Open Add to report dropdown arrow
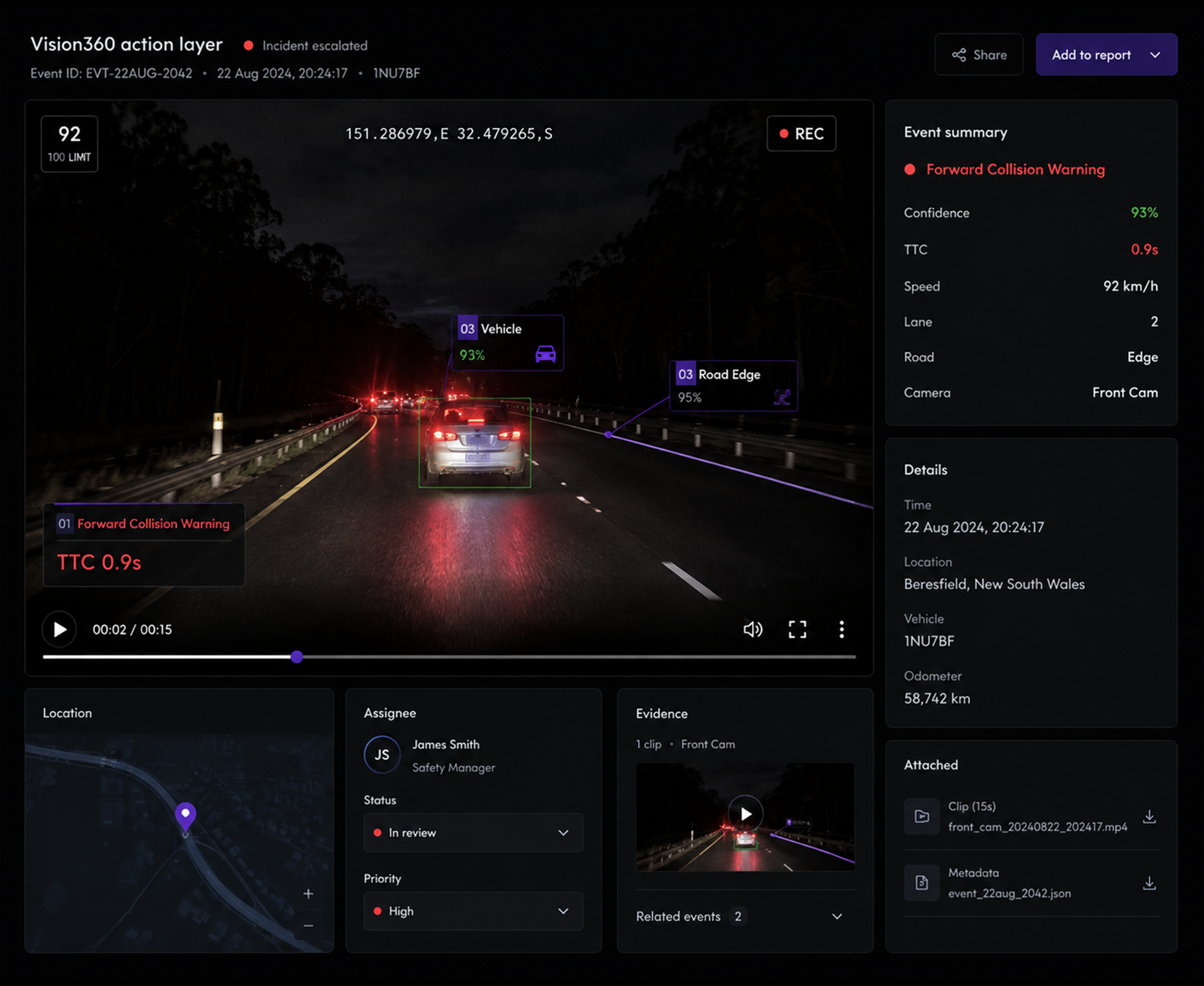This screenshot has height=986, width=1204. tap(1155, 55)
